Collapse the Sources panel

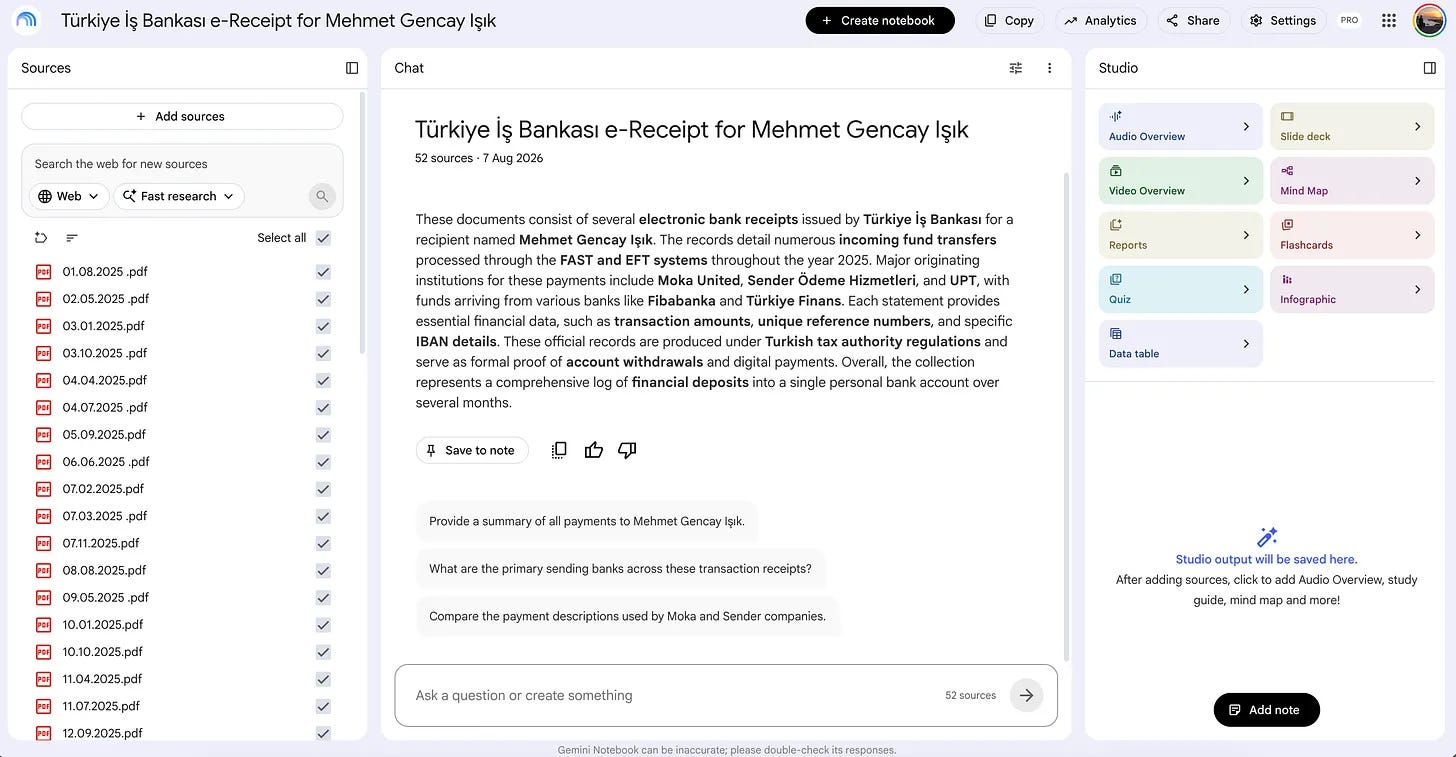pyautogui.click(x=352, y=68)
